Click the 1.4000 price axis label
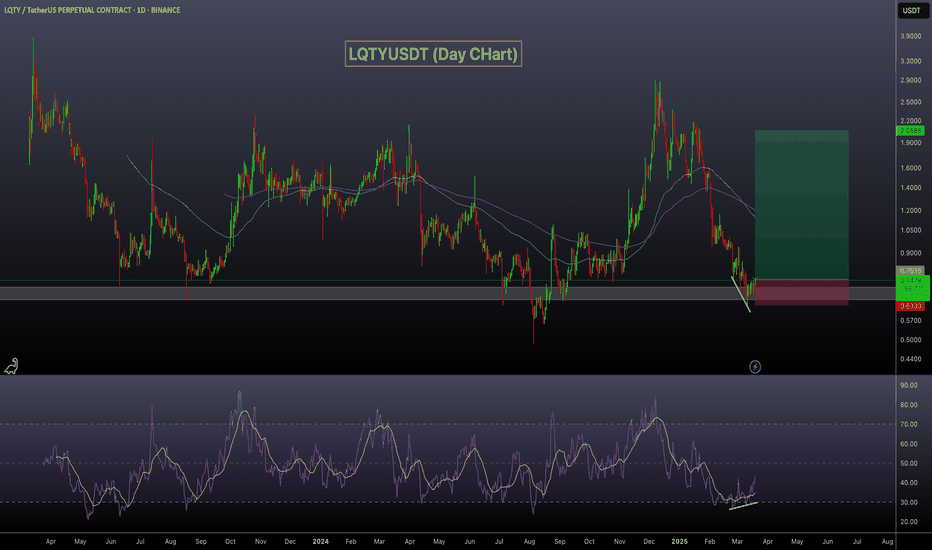The height and width of the screenshot is (550, 932). (911, 188)
